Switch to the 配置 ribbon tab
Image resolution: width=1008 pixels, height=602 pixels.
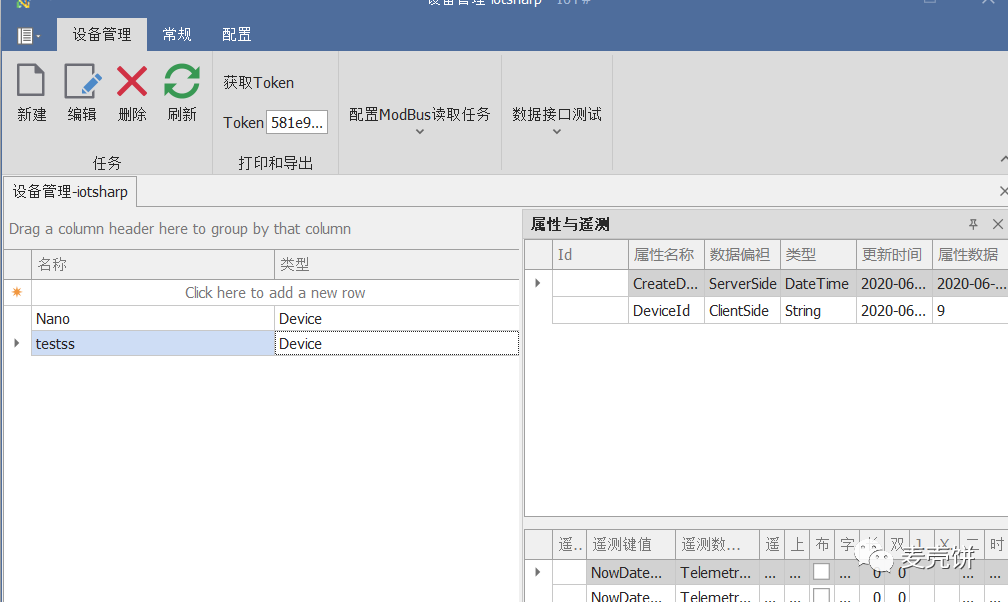[x=236, y=35]
